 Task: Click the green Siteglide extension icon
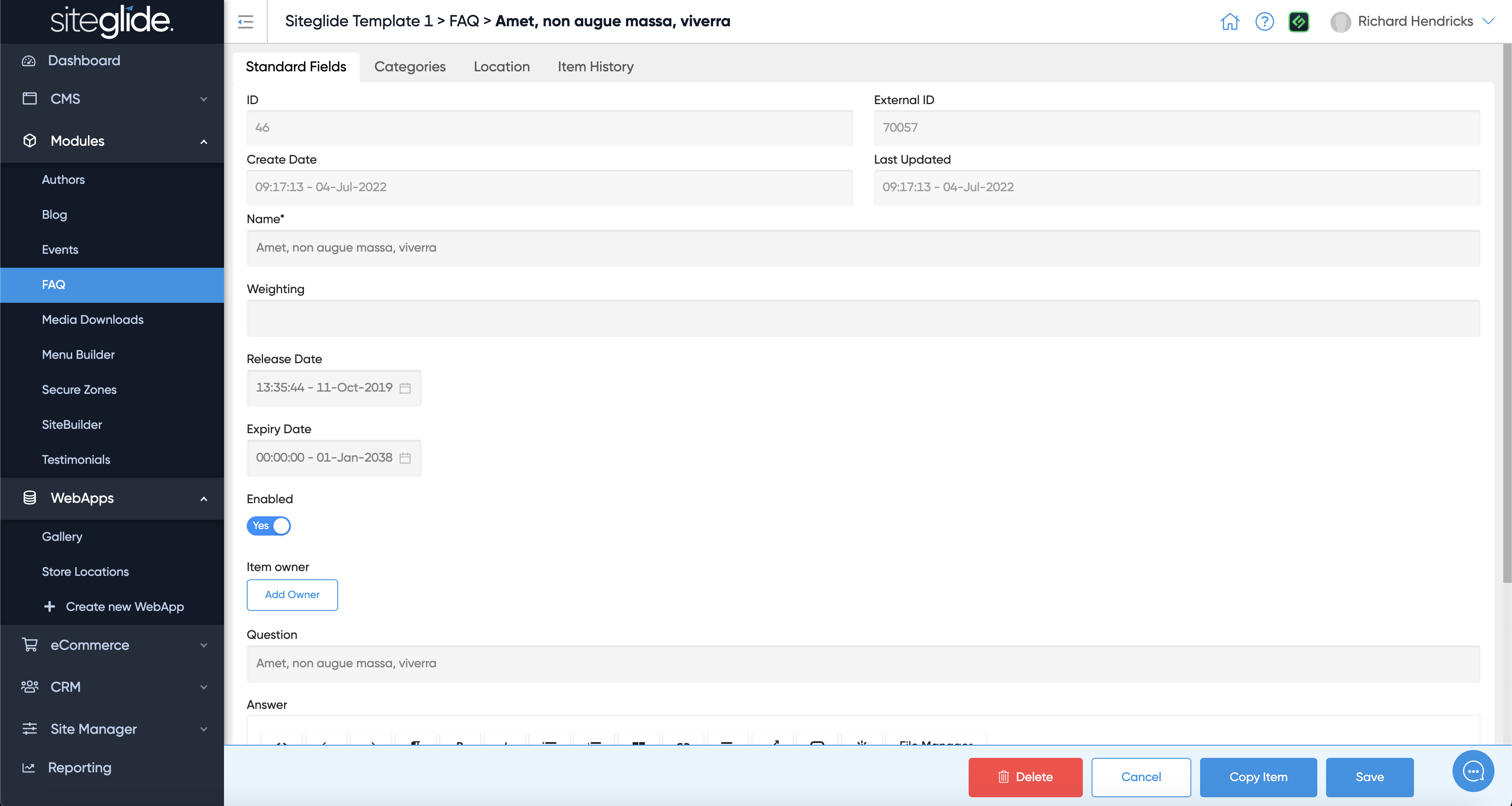1298,22
